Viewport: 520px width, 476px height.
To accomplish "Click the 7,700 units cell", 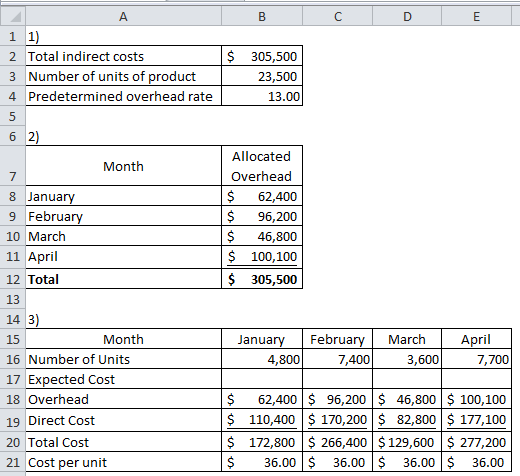I will click(x=476, y=359).
